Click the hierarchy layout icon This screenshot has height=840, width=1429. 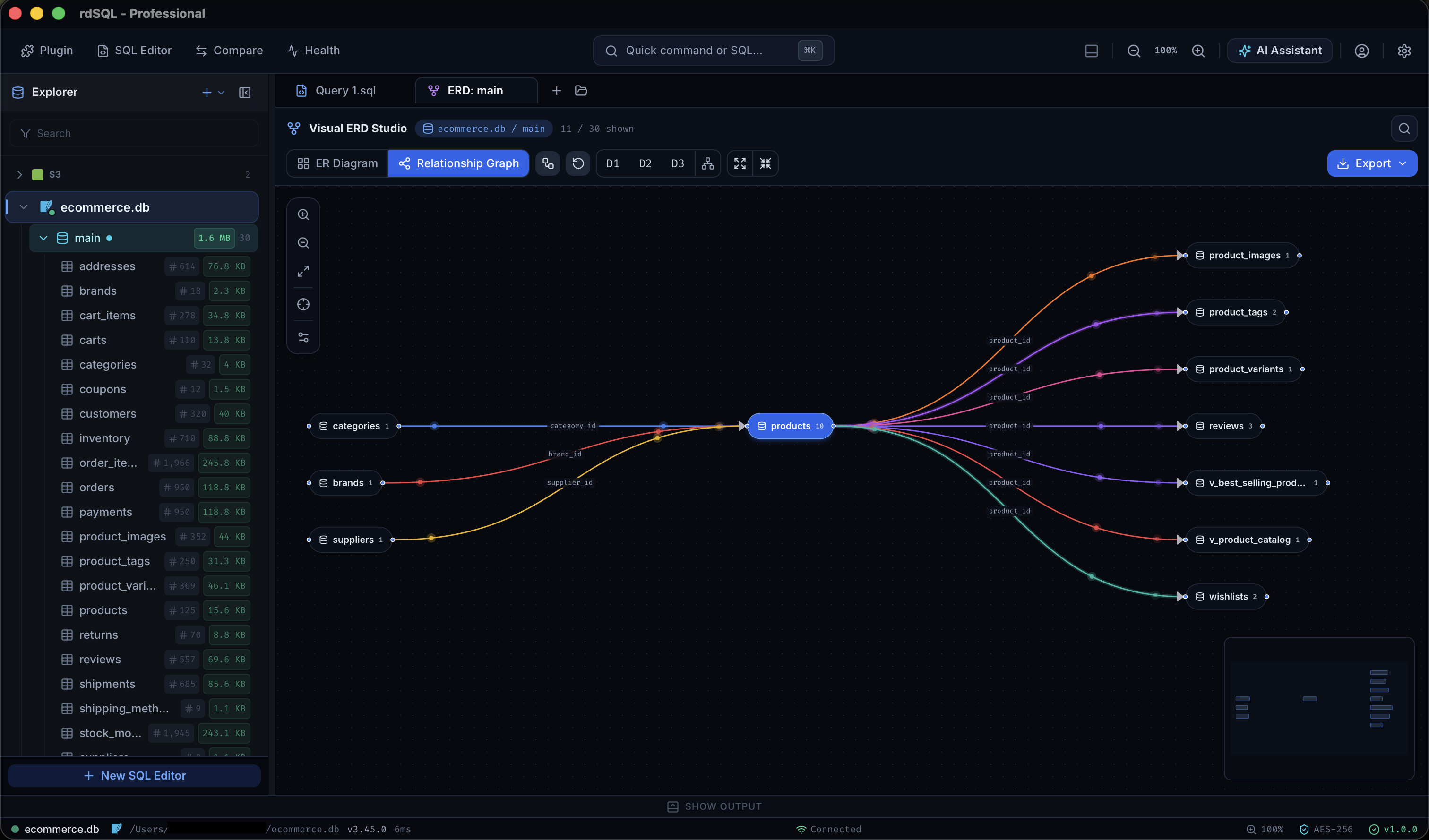point(708,163)
